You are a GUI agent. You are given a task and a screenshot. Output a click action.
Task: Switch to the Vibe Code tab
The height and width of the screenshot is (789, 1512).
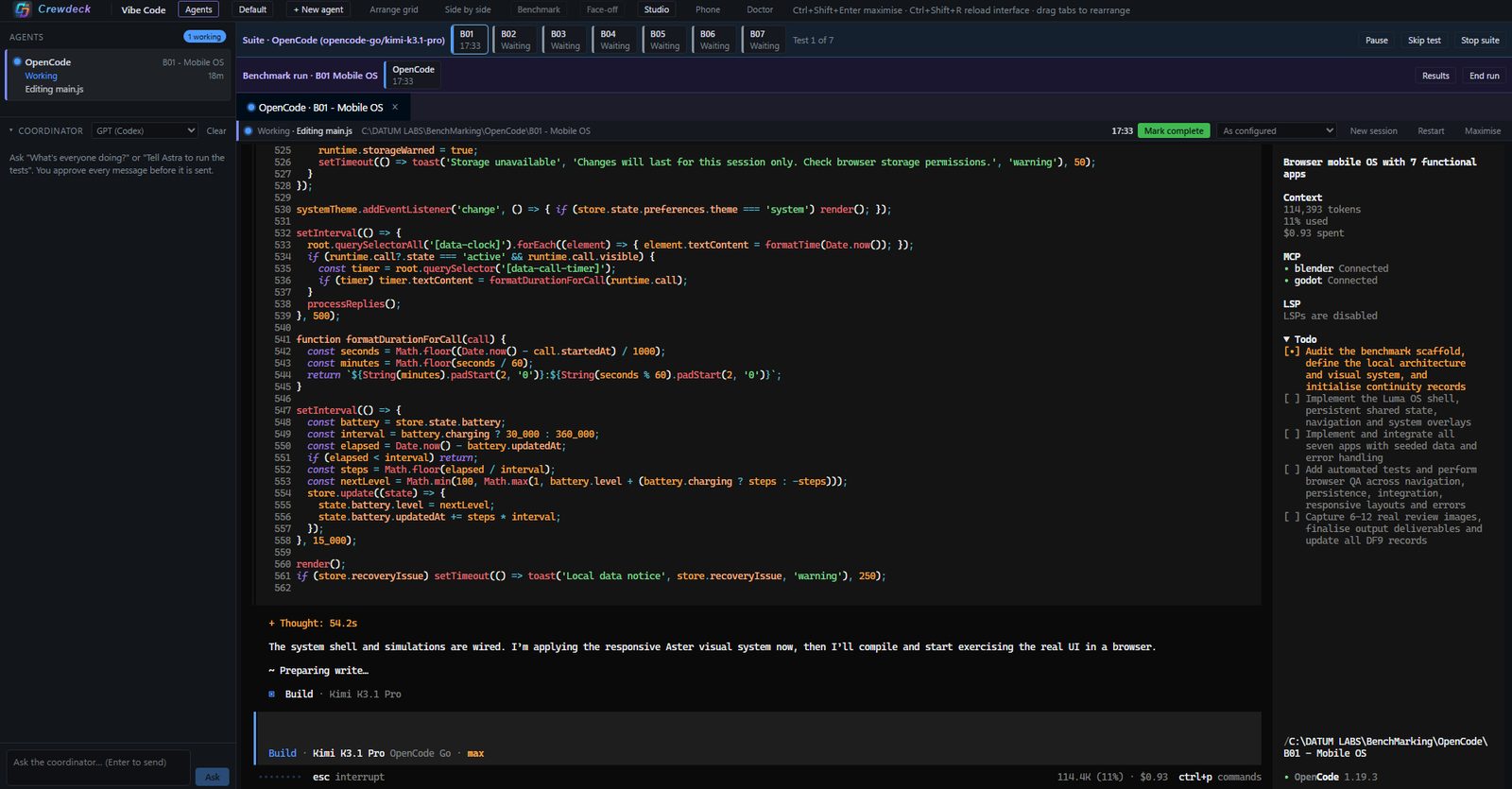144,9
